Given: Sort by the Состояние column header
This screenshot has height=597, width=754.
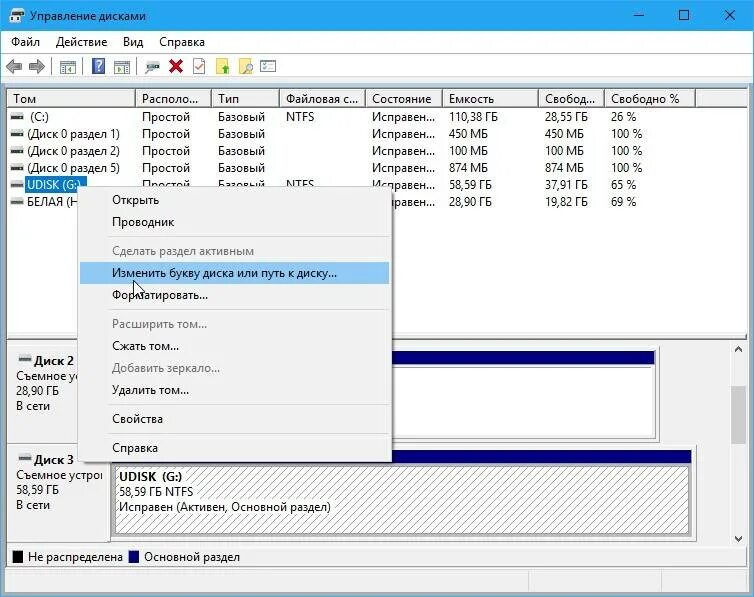Looking at the screenshot, I should pyautogui.click(x=404, y=99).
